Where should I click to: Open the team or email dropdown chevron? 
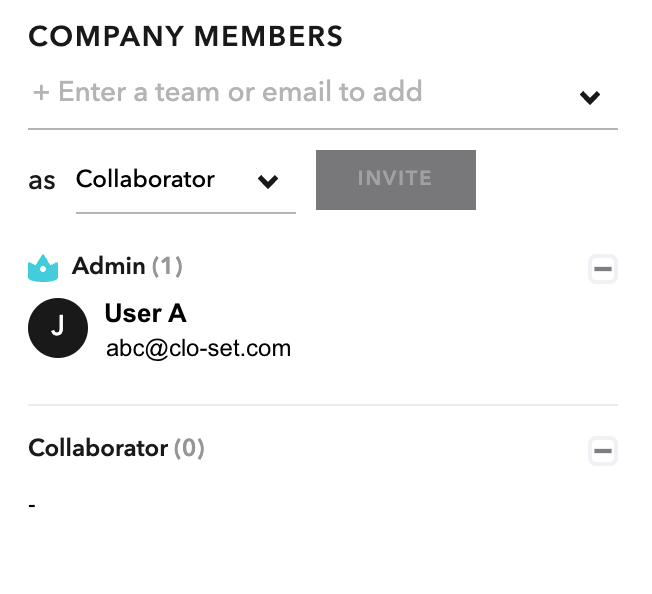tap(590, 98)
